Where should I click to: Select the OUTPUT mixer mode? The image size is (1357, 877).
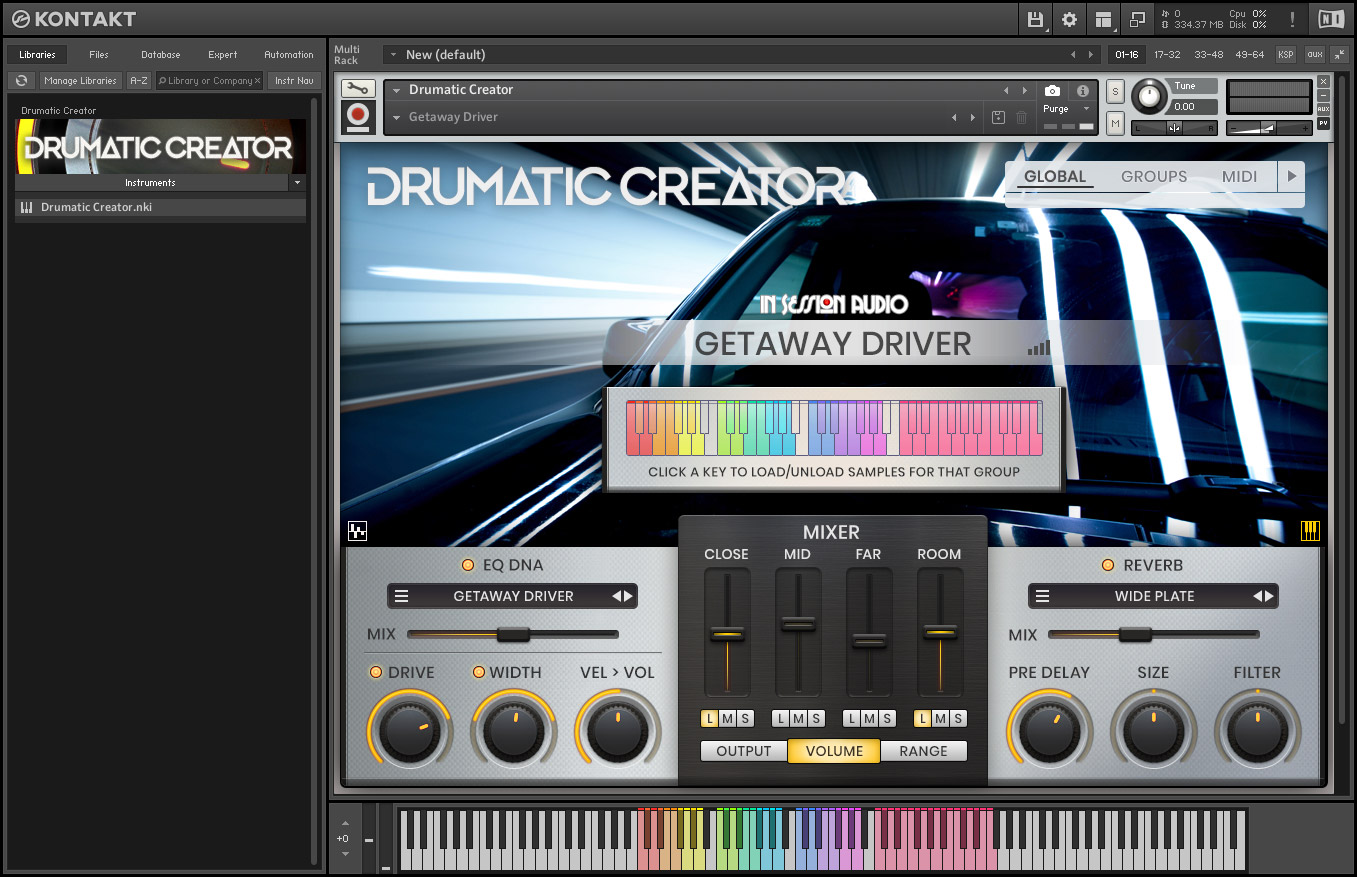[744, 751]
